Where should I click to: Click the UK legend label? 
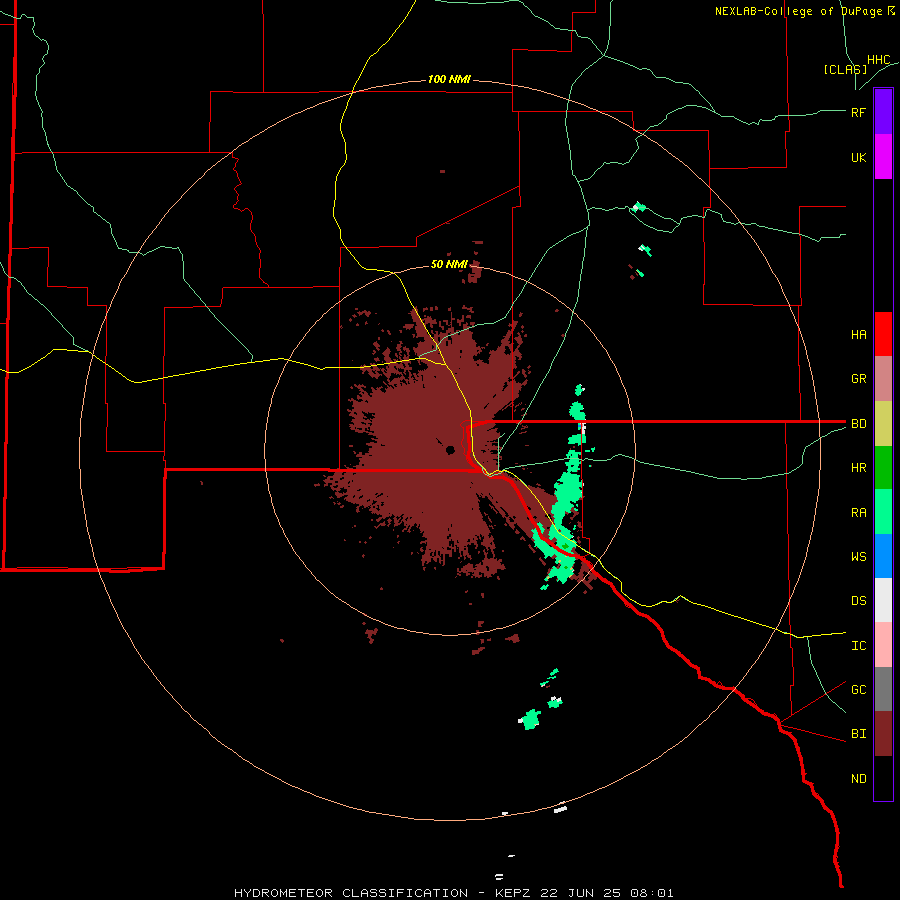pyautogui.click(x=858, y=157)
